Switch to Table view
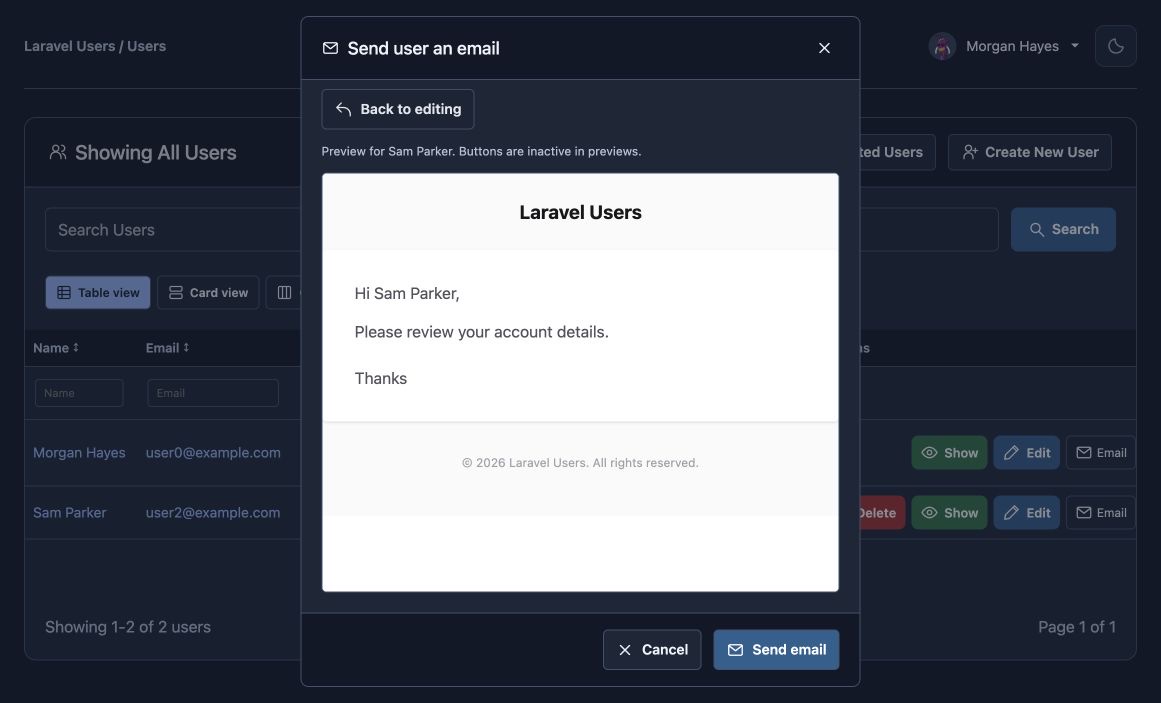Viewport: 1161px width, 703px height. click(98, 293)
